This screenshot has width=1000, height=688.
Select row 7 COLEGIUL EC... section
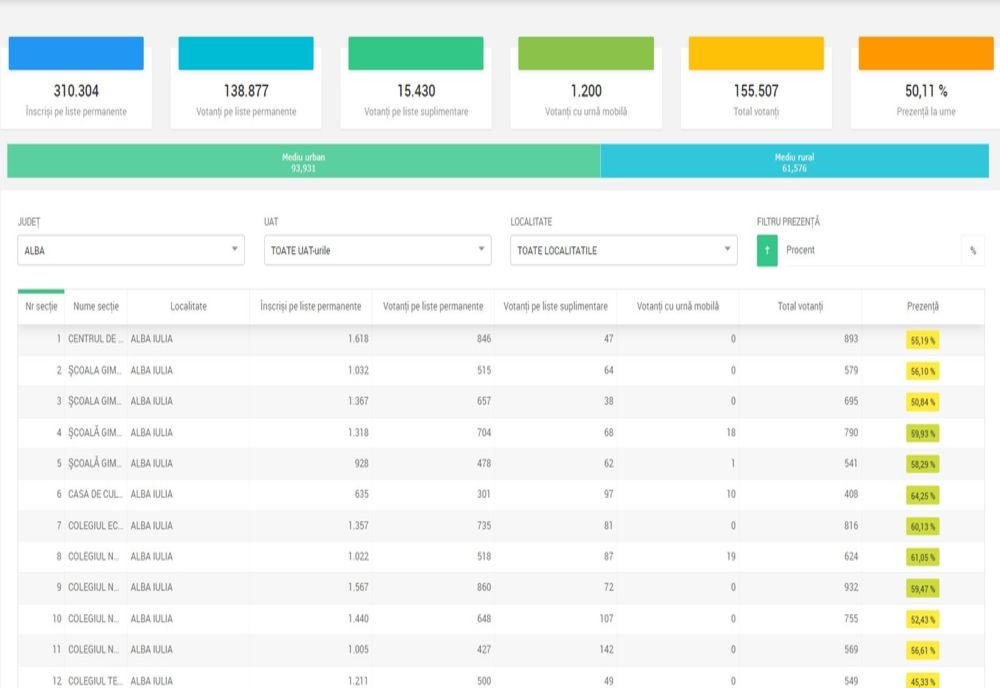[x=96, y=525]
